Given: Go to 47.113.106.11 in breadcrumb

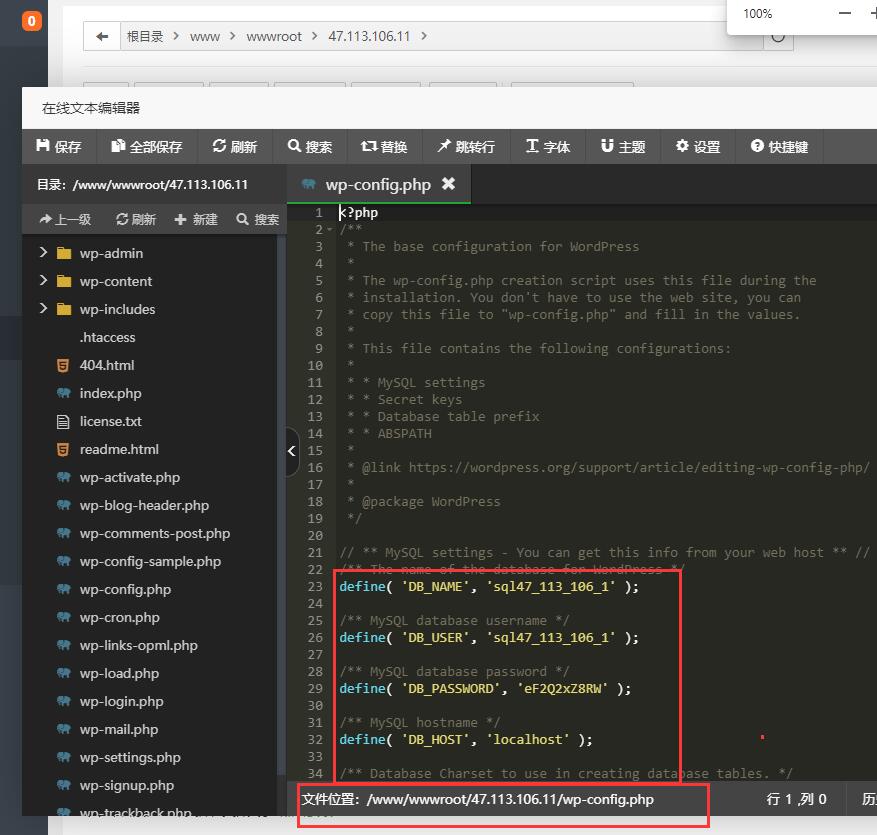Looking at the screenshot, I should coord(369,36).
